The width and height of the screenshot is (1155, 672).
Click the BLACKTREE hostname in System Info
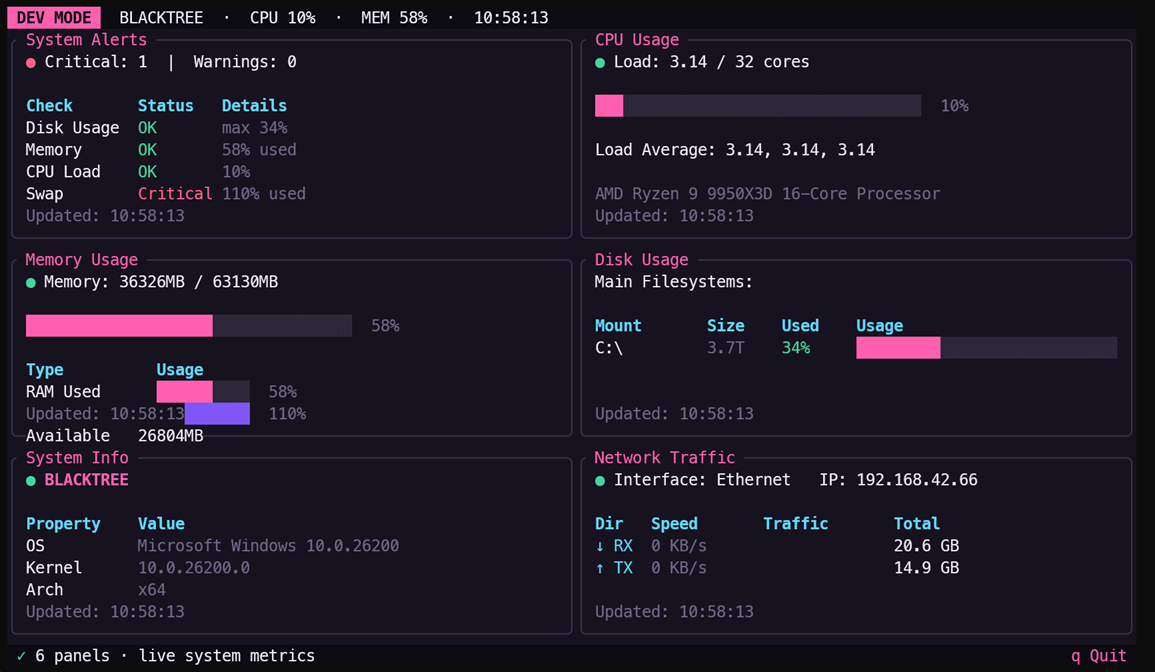pos(86,480)
